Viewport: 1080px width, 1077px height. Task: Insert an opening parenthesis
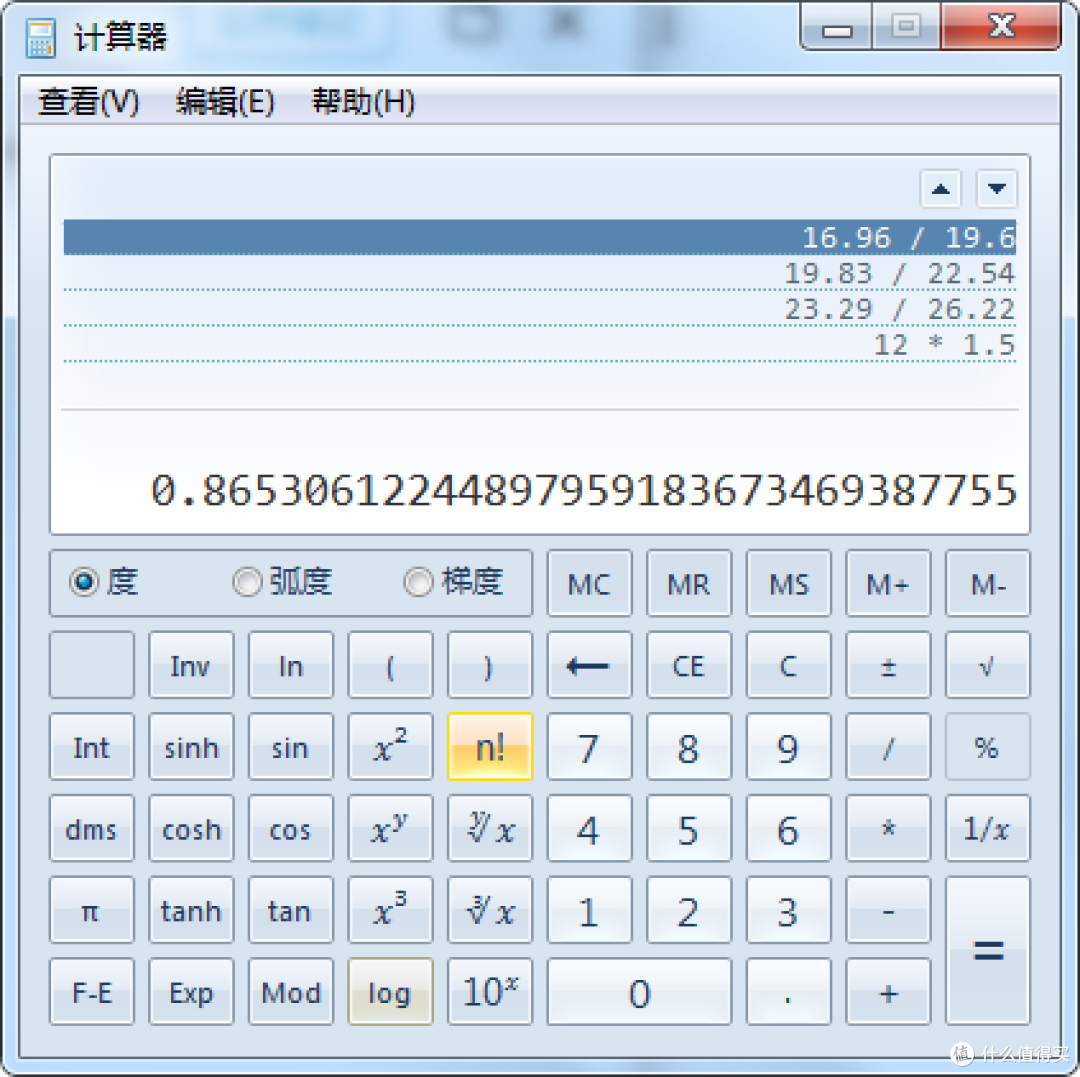pyautogui.click(x=391, y=665)
